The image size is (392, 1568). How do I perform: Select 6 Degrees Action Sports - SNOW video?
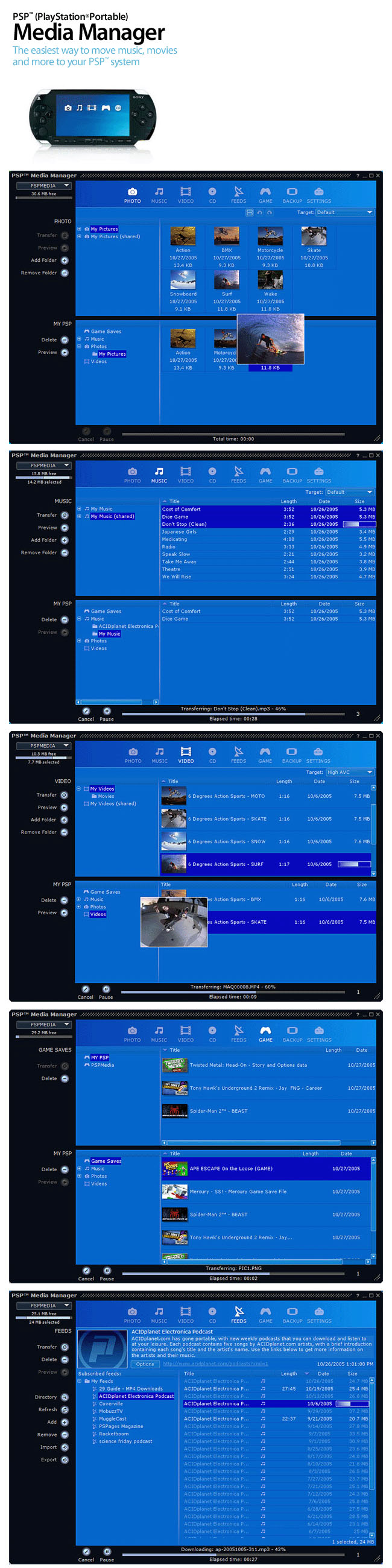[265, 842]
